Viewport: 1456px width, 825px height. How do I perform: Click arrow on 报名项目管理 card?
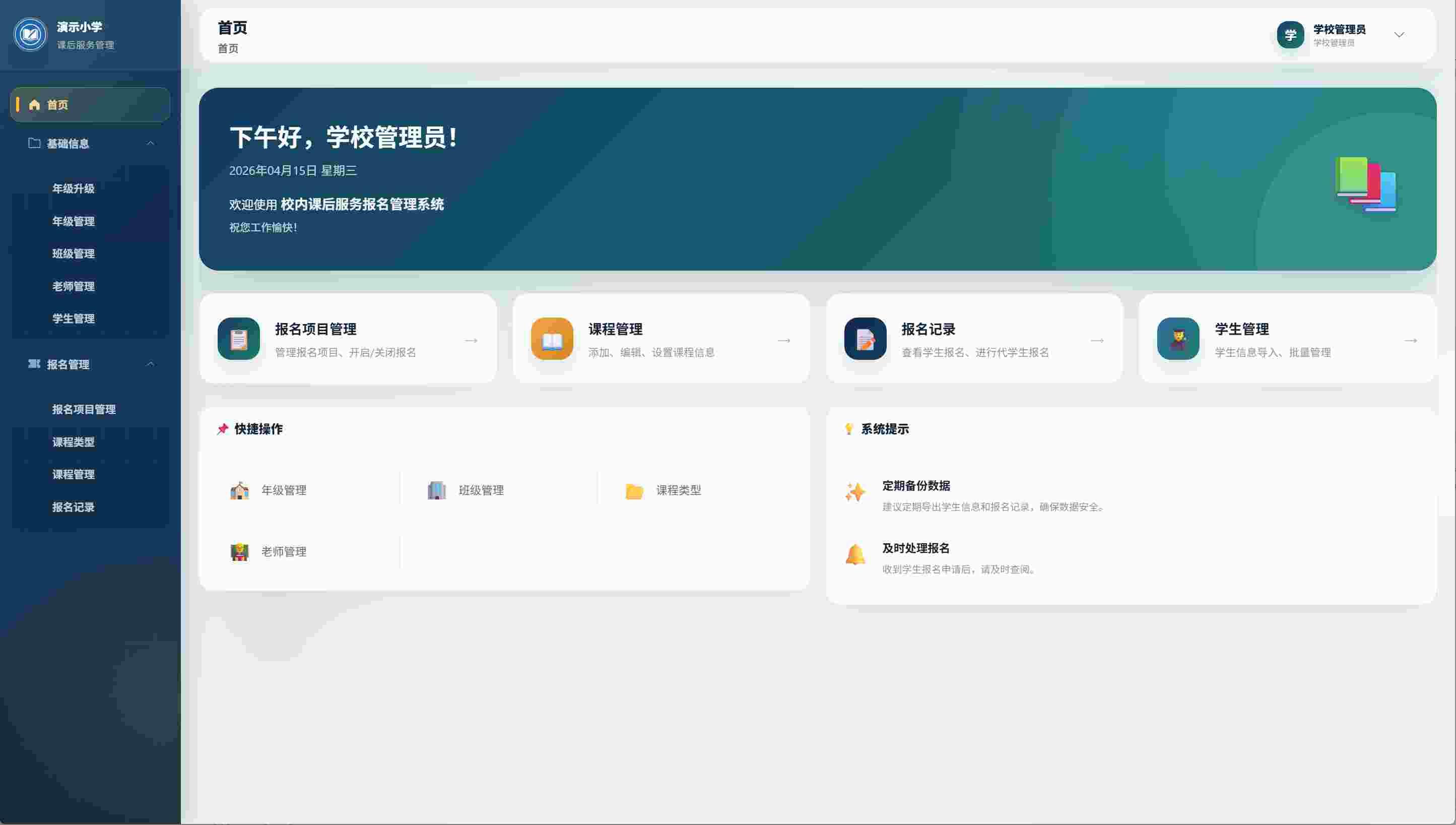click(x=471, y=341)
